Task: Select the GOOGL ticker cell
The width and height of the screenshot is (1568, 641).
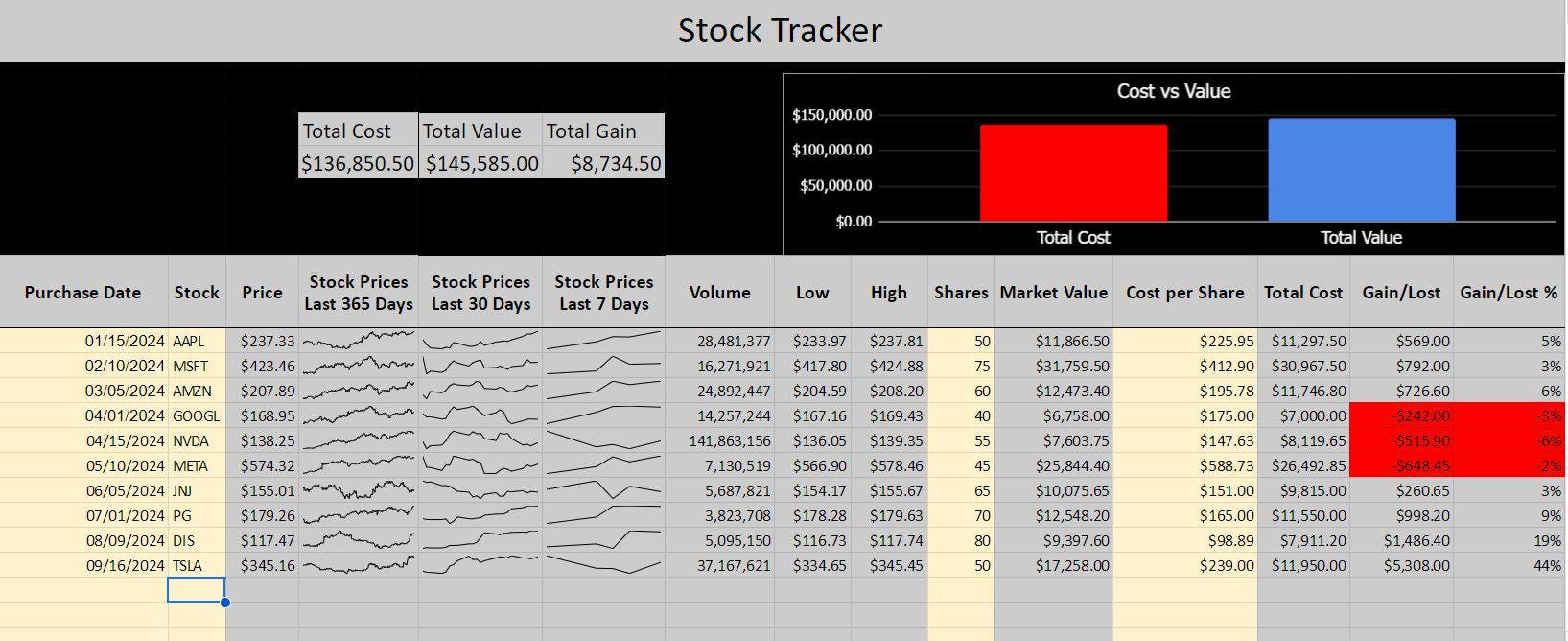Action: point(197,415)
